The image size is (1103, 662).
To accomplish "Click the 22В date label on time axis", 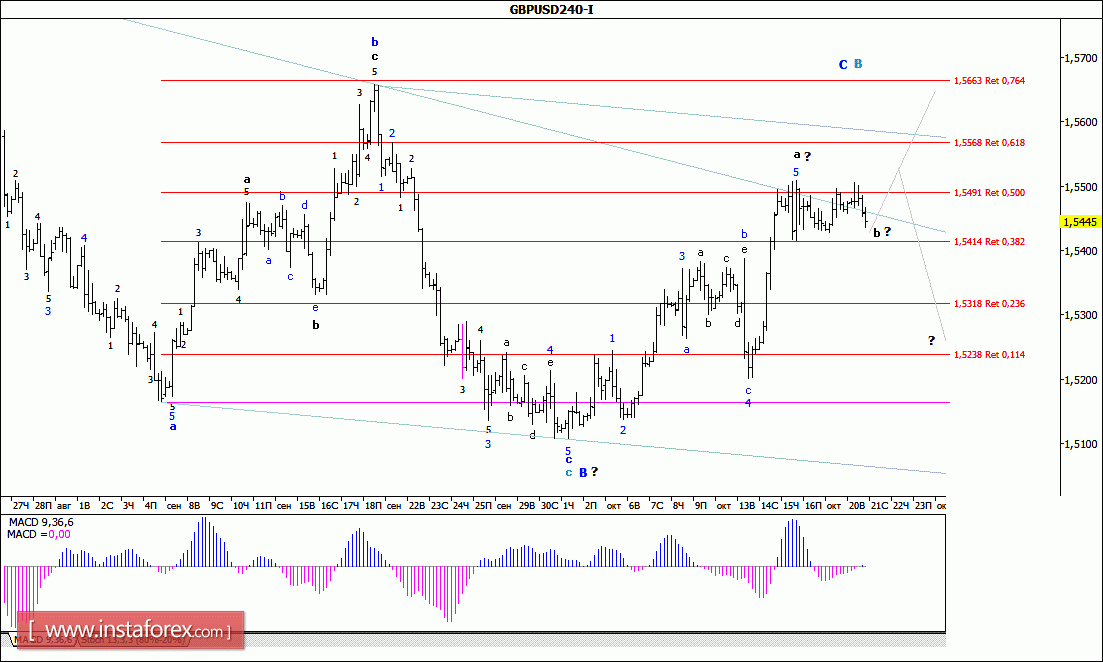I will tap(417, 506).
